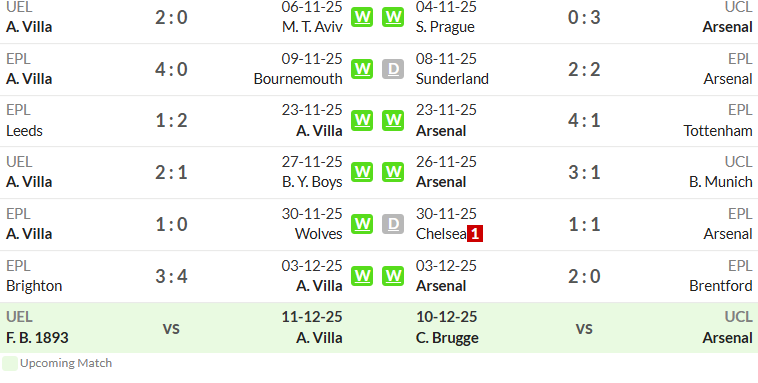This screenshot has width=758, height=383.
Task: Click the W badge for Brighton vs A. Villa
Action: click(362, 276)
